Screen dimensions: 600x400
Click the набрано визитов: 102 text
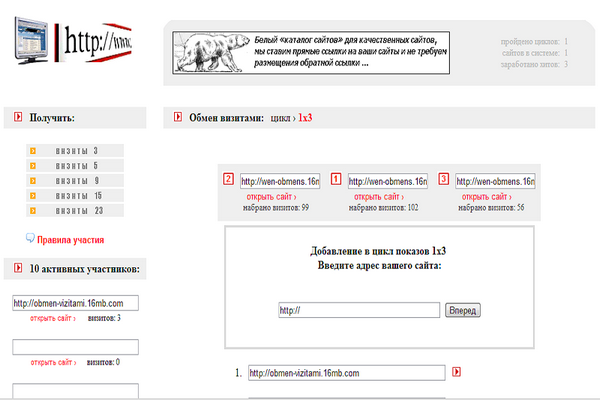coord(383,208)
